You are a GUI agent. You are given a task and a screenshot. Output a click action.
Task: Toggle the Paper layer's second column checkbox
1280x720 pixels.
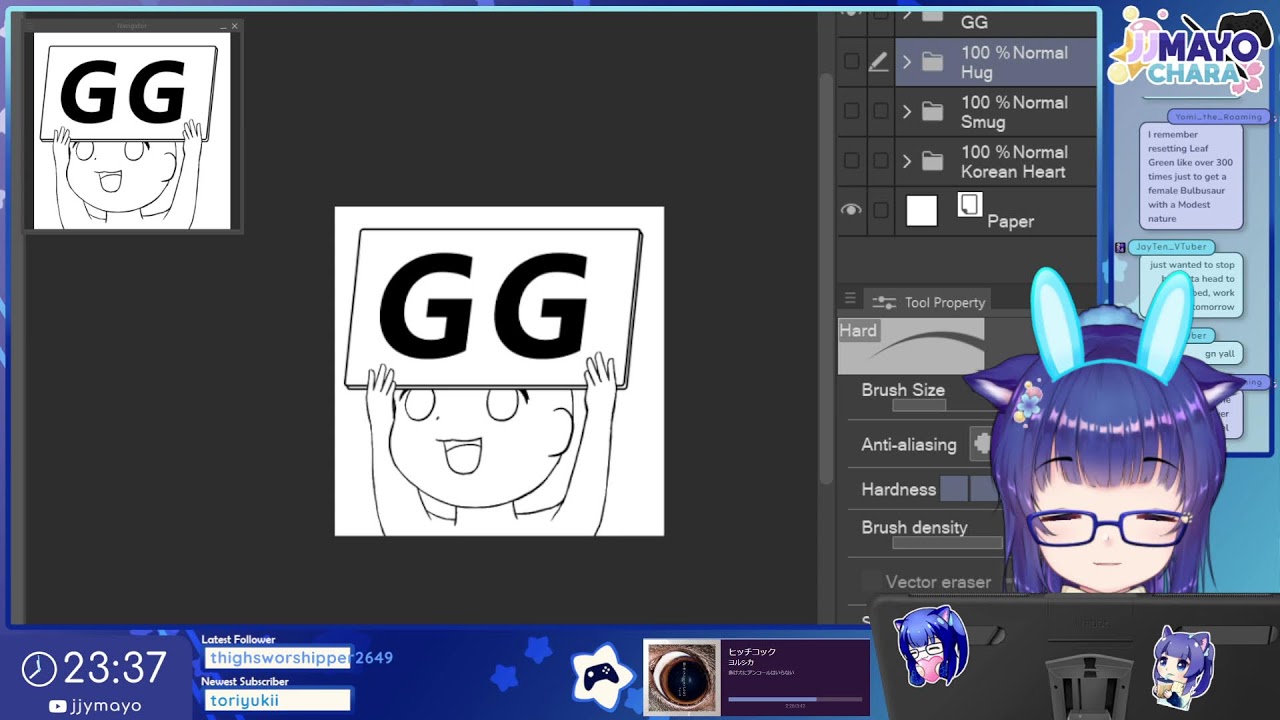point(880,210)
